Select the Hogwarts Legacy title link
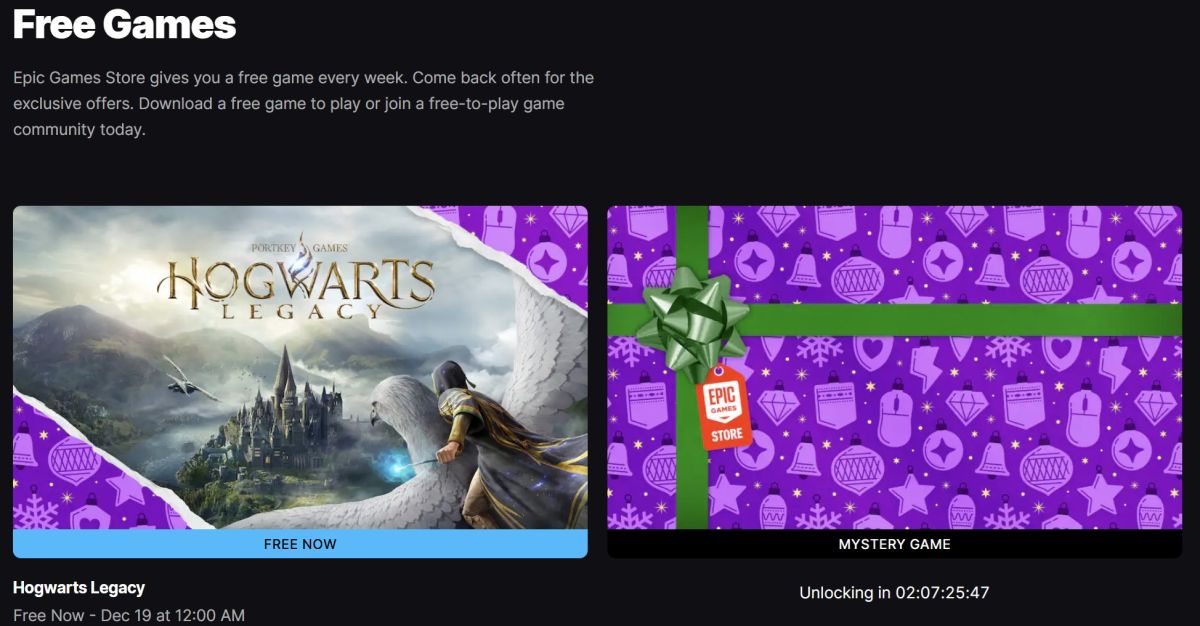 pos(79,588)
